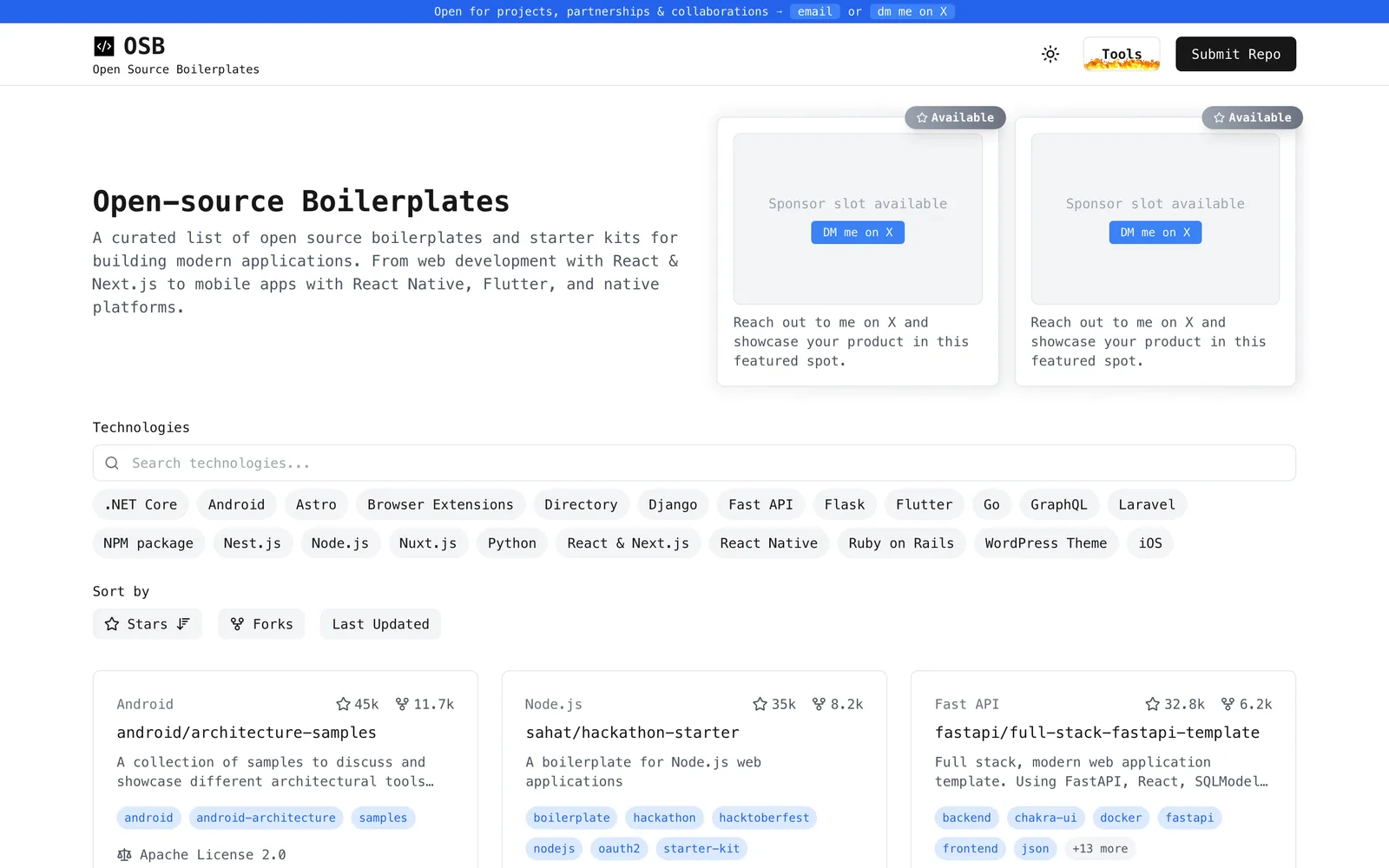Image resolution: width=1389 pixels, height=868 pixels.
Task: Click the chakra-ui tag
Action: coord(1045,818)
